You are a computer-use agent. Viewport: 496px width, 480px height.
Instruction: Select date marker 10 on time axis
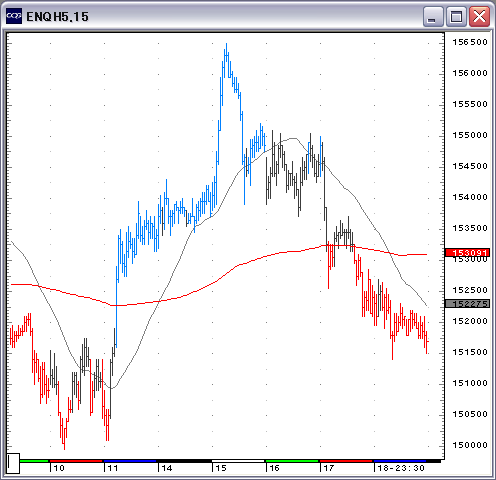click(x=59, y=468)
